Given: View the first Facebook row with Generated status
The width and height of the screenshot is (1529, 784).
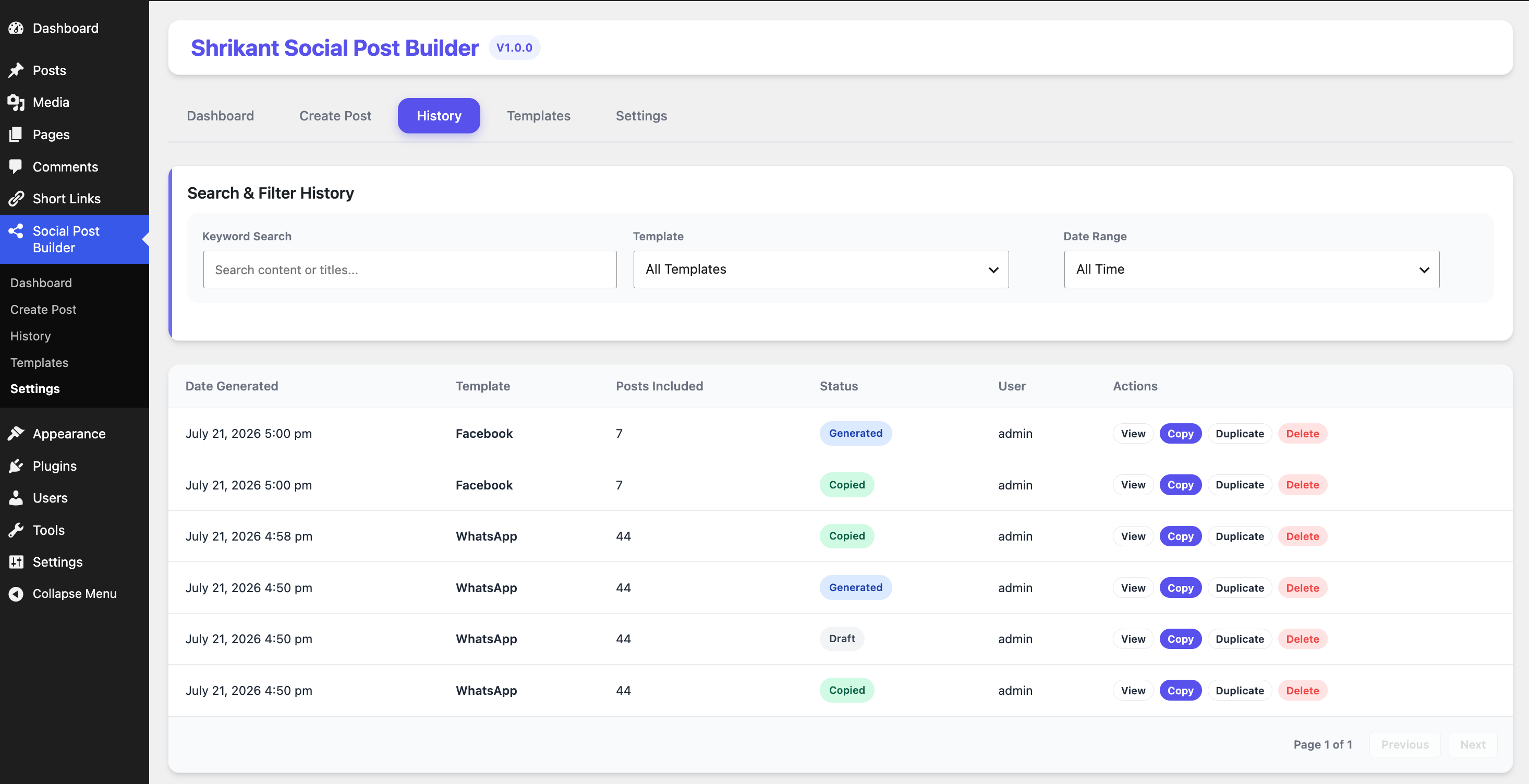Looking at the screenshot, I should coord(1133,433).
